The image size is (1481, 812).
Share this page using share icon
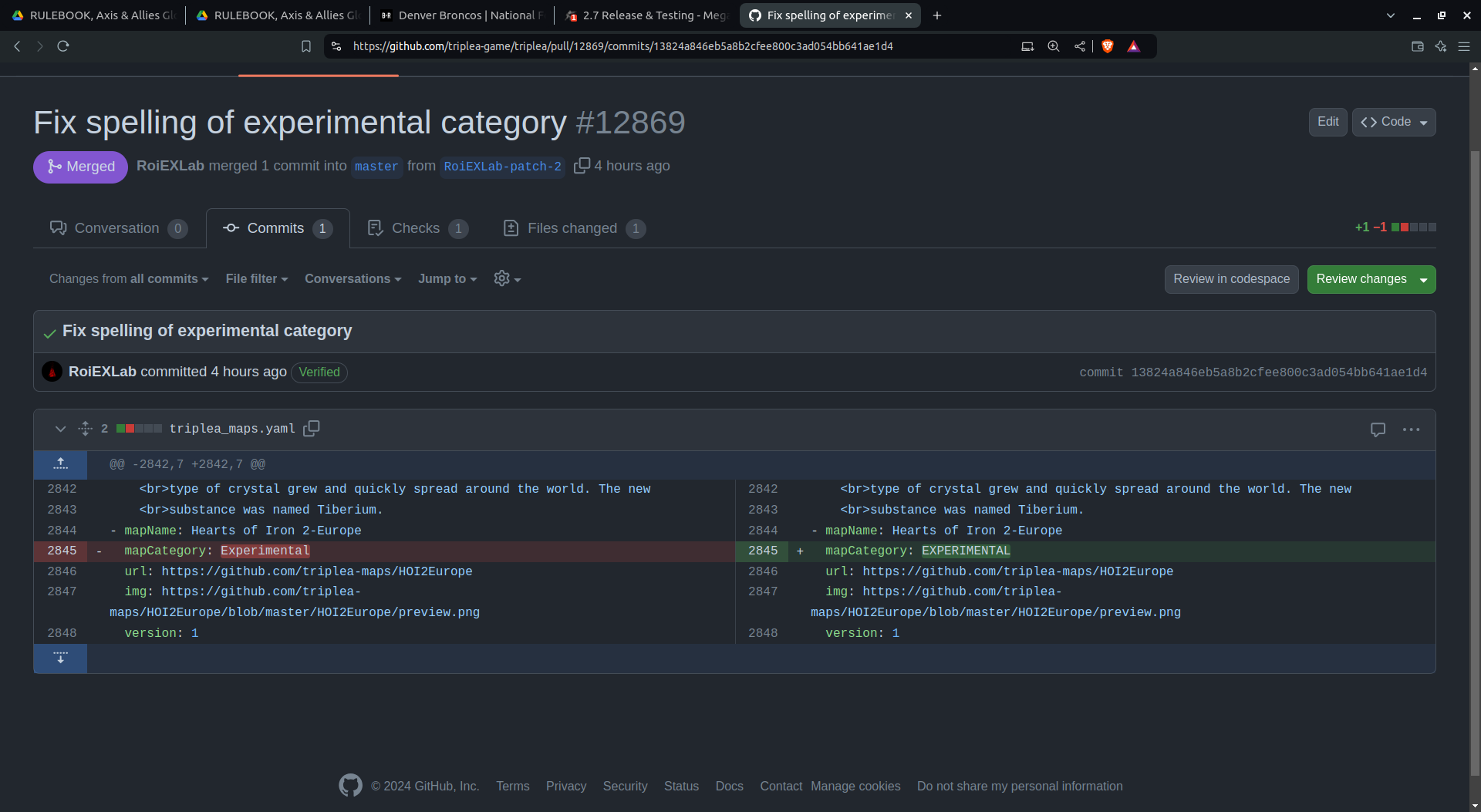pos(1080,46)
